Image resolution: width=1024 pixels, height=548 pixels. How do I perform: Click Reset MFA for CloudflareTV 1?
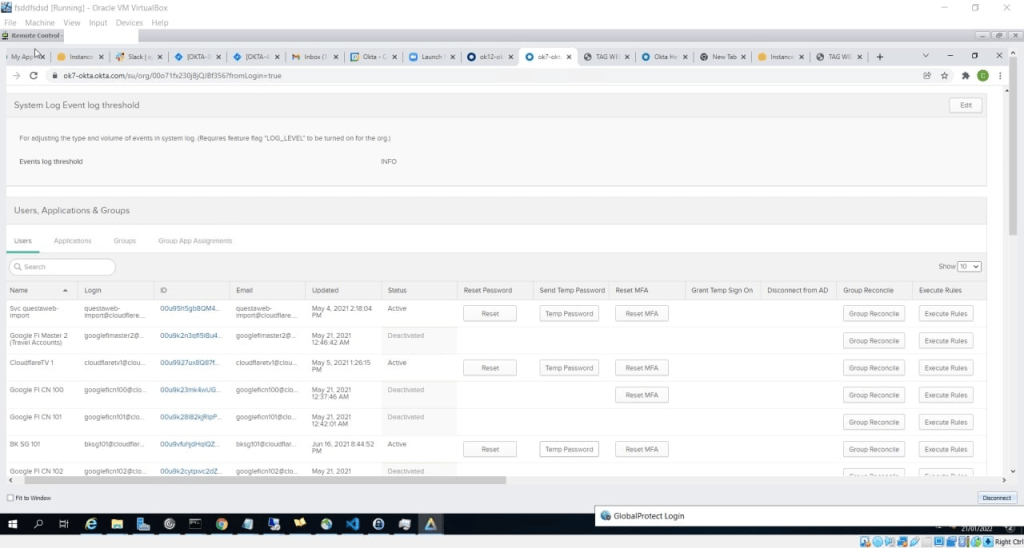click(x=640, y=367)
